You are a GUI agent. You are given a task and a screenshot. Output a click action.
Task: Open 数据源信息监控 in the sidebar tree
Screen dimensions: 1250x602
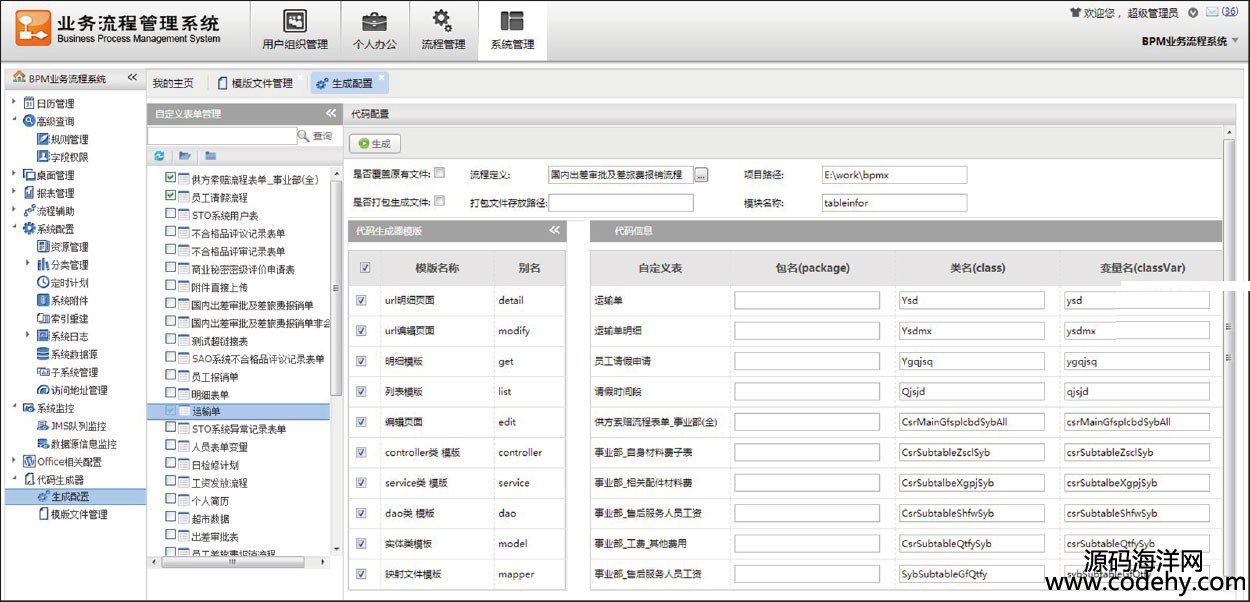coord(76,445)
